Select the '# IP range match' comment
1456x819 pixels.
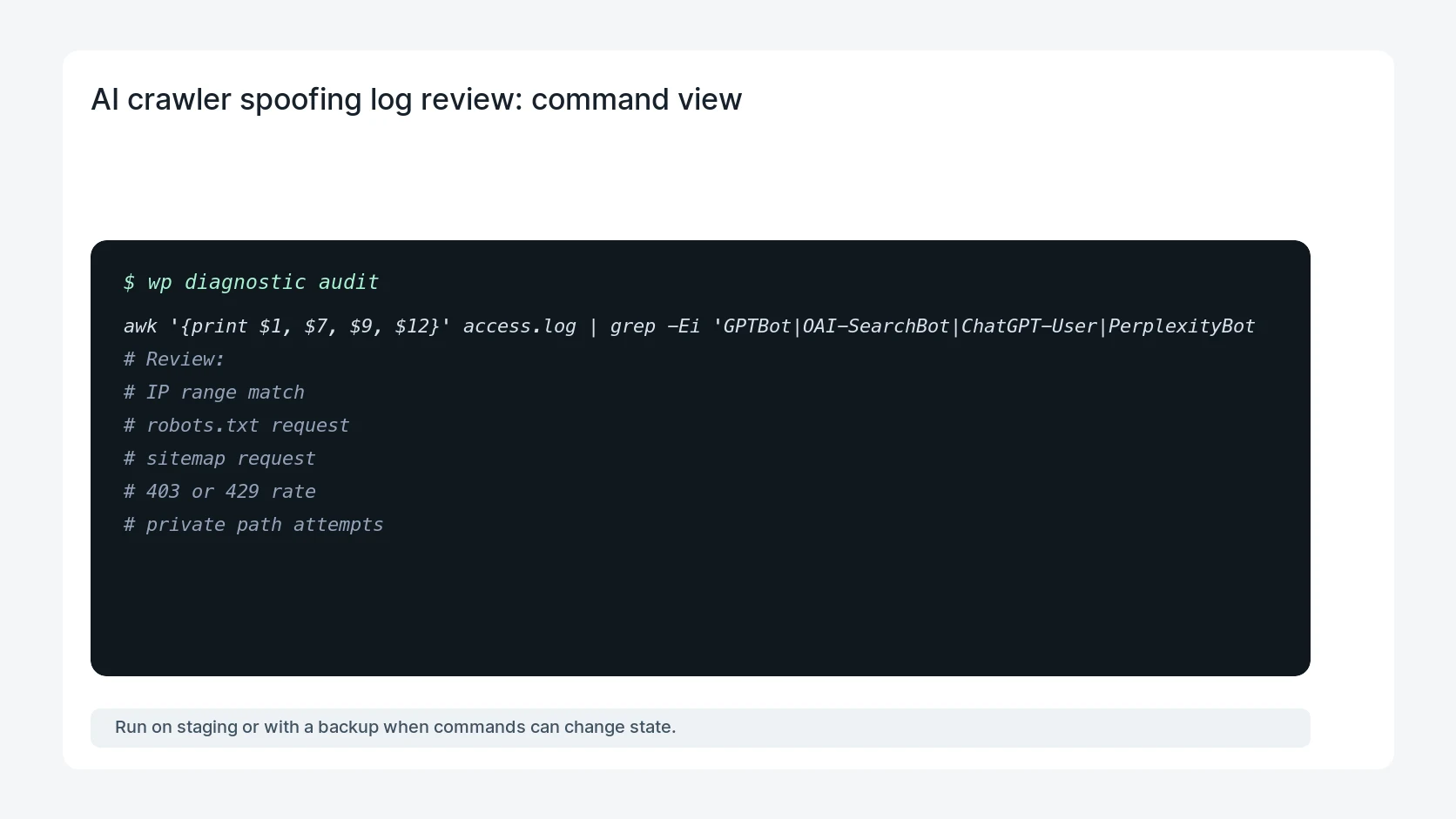point(214,393)
